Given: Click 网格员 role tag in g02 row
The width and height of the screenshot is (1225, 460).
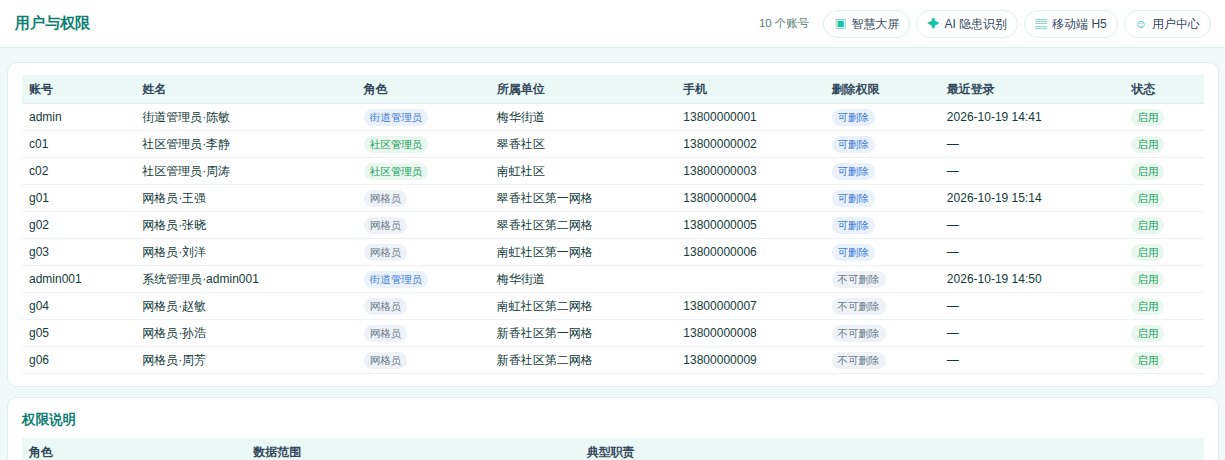Looking at the screenshot, I should pos(385,225).
